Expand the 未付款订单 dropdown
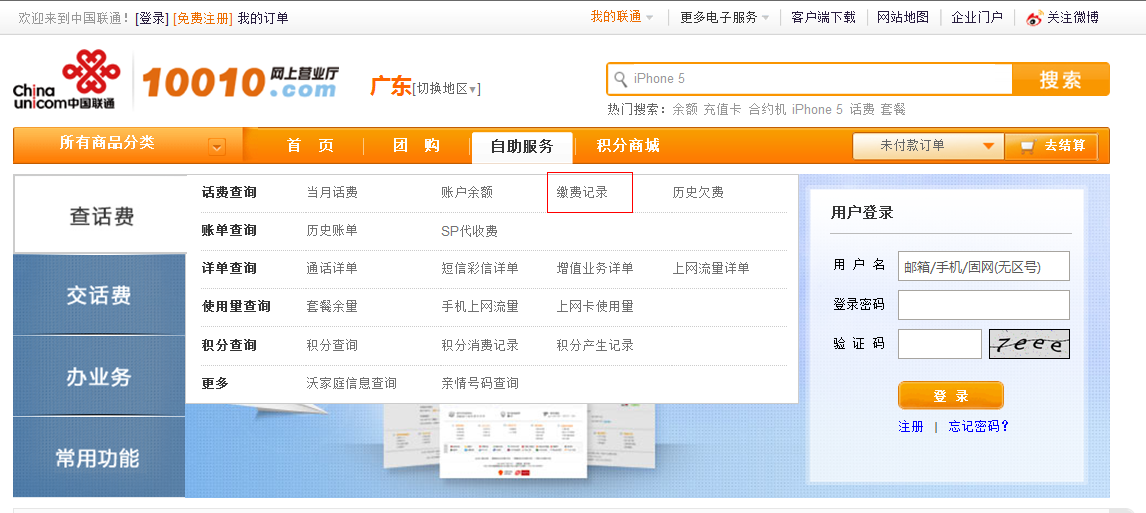This screenshot has width=1146, height=513. 988,146
